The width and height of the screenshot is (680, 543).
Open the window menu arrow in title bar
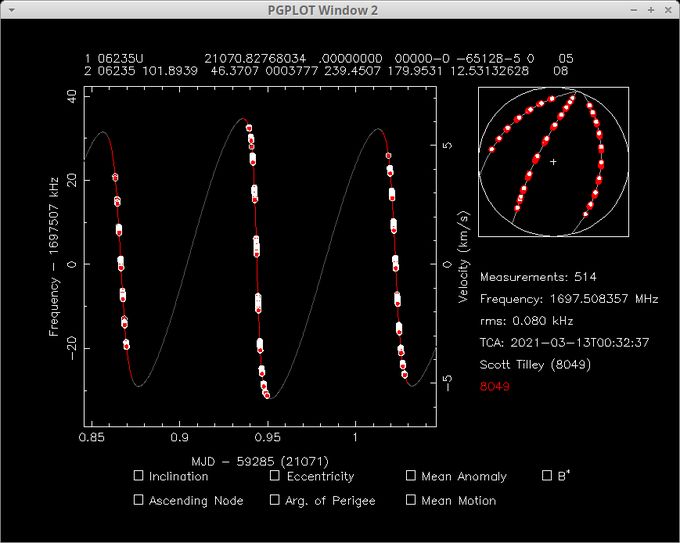(x=11, y=10)
